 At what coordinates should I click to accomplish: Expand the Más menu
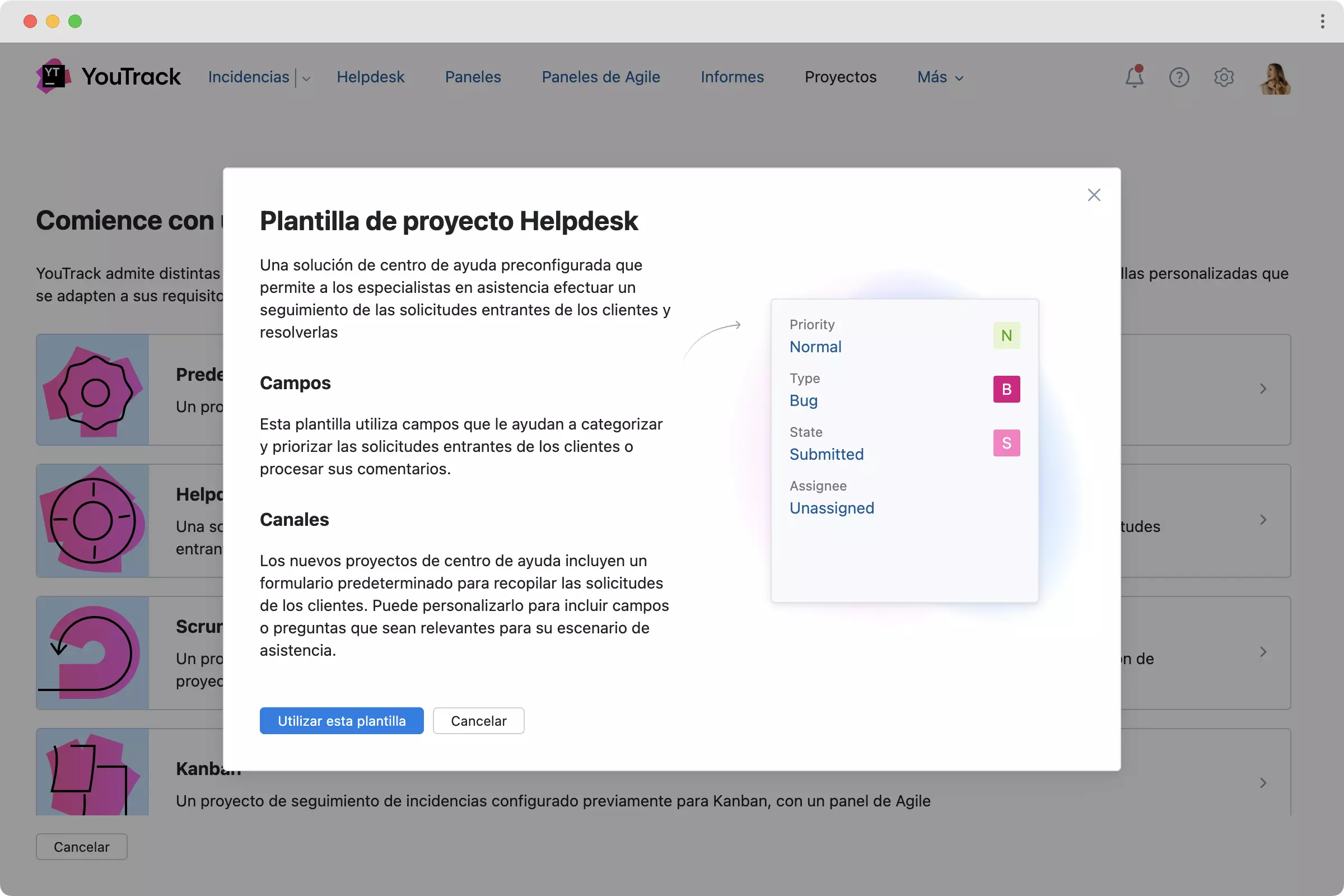940,77
